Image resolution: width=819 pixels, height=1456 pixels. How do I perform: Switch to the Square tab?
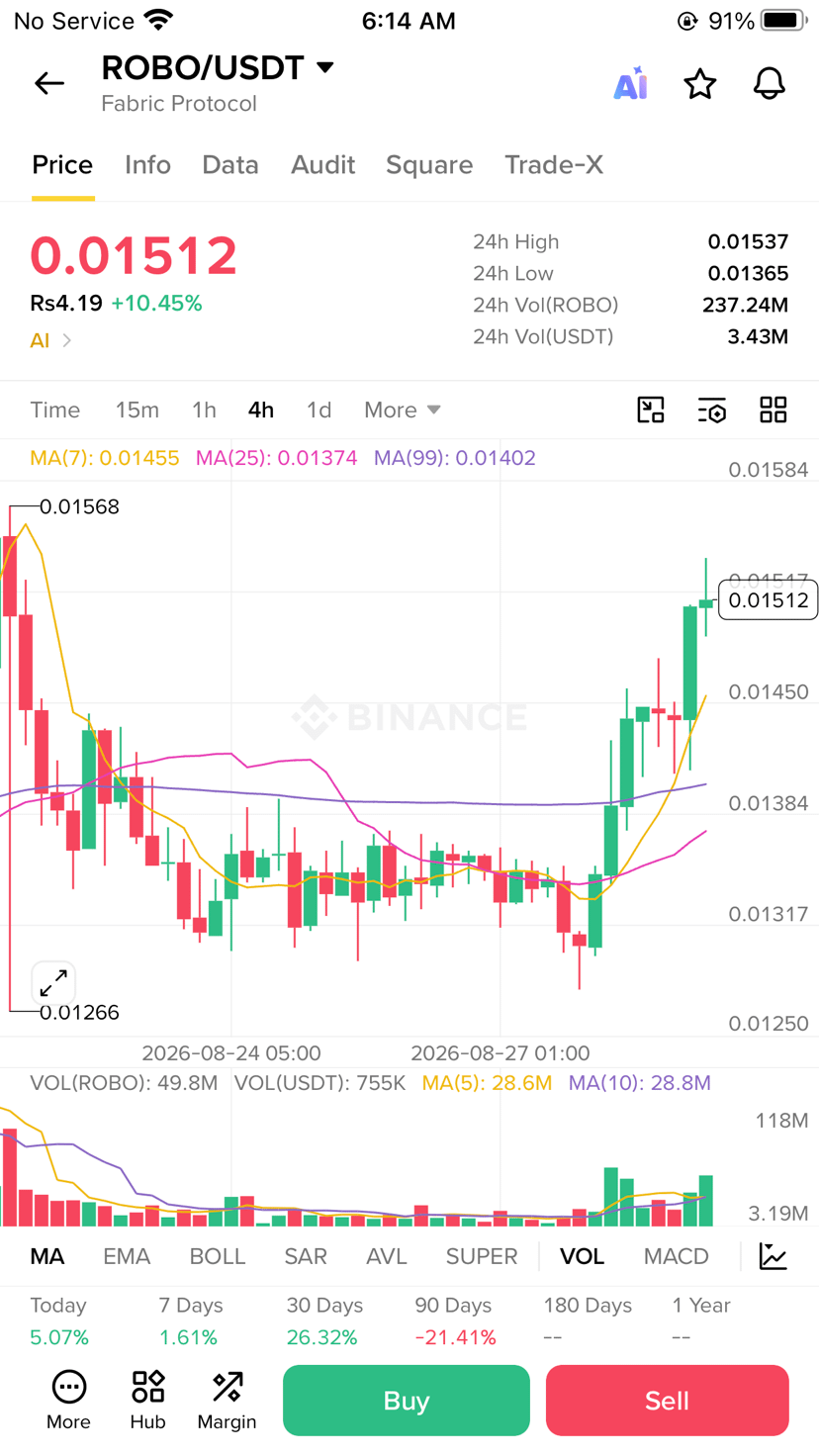[x=429, y=165]
